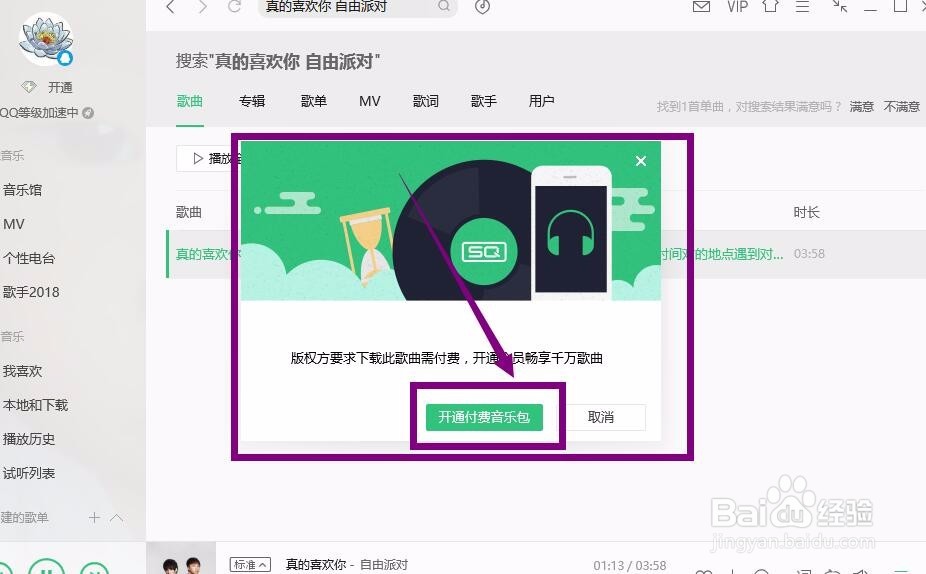
Task: Open 本地和下载 in the sidebar
Action: pyautogui.click(x=35, y=405)
